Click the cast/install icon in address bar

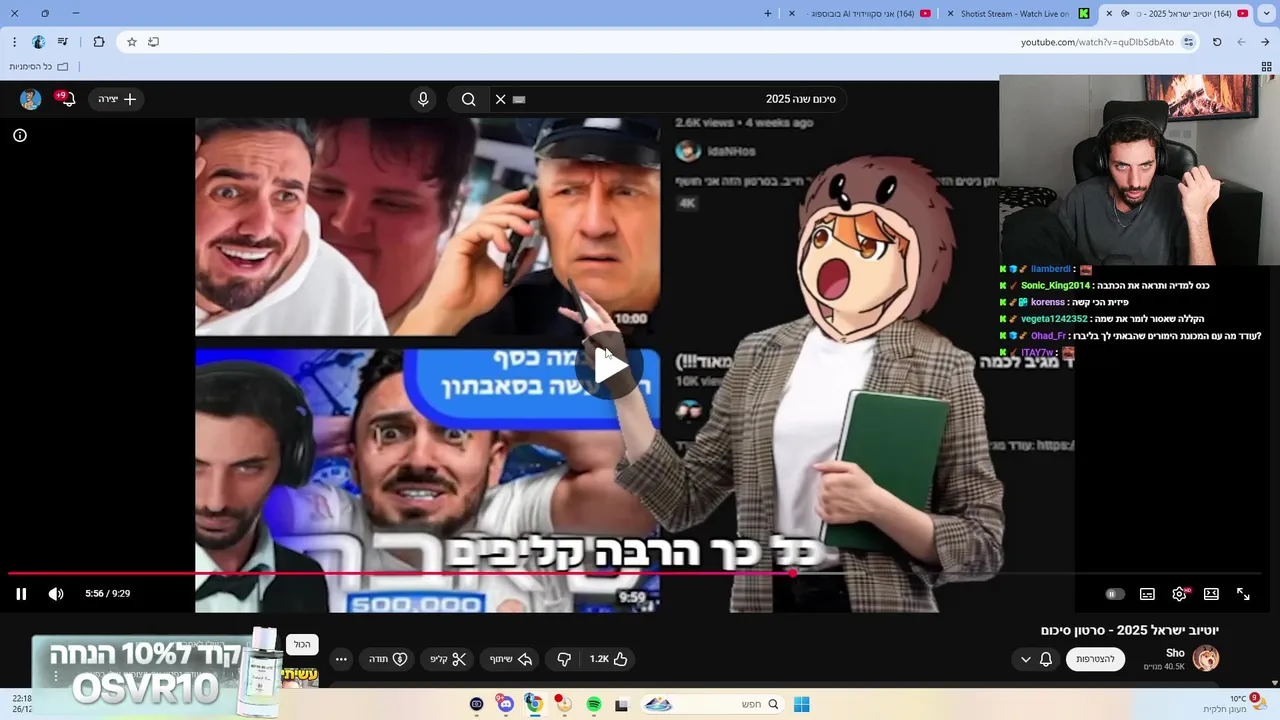[x=153, y=42]
